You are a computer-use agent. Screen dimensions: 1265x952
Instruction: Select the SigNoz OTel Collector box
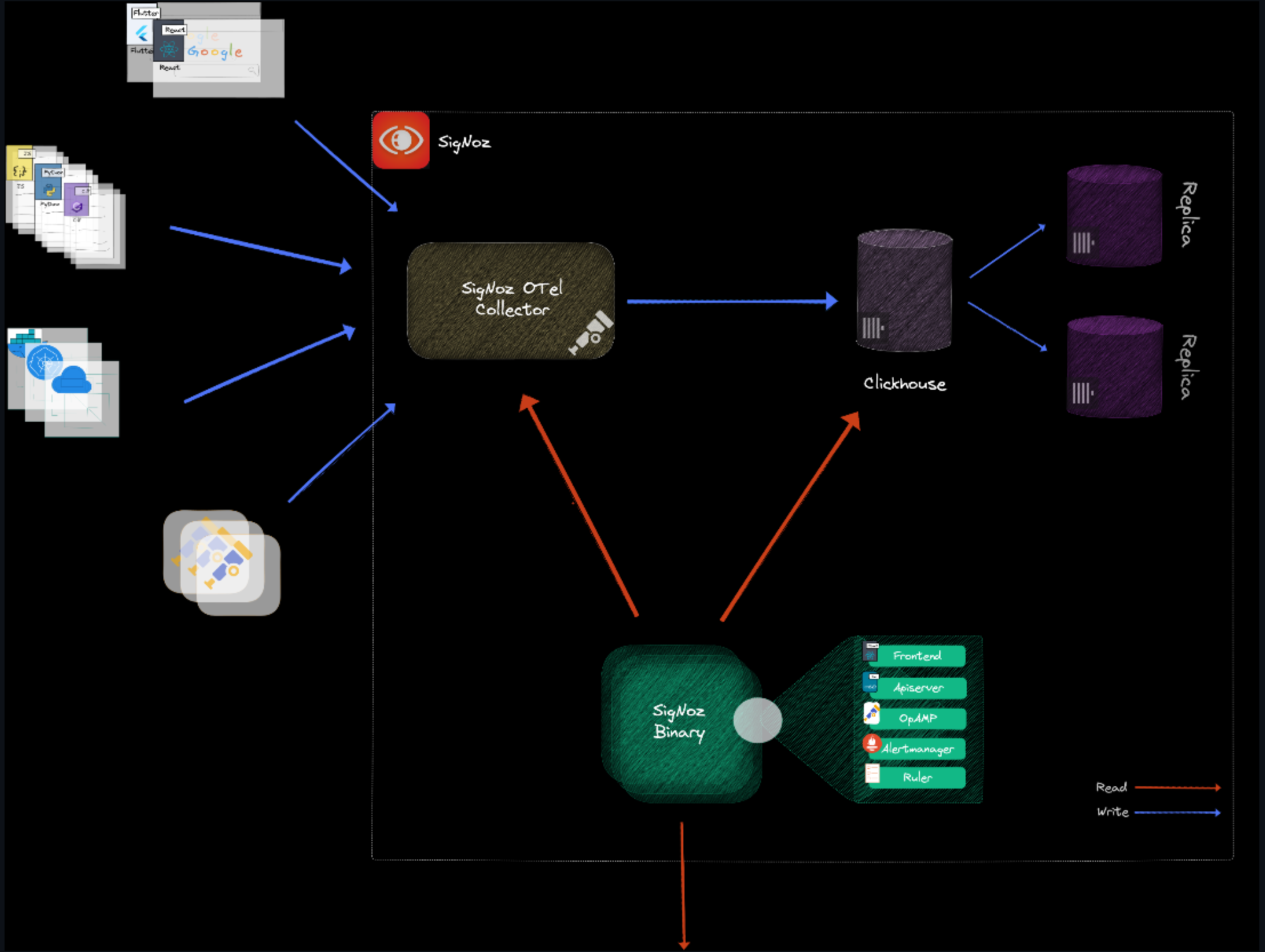pos(511,301)
